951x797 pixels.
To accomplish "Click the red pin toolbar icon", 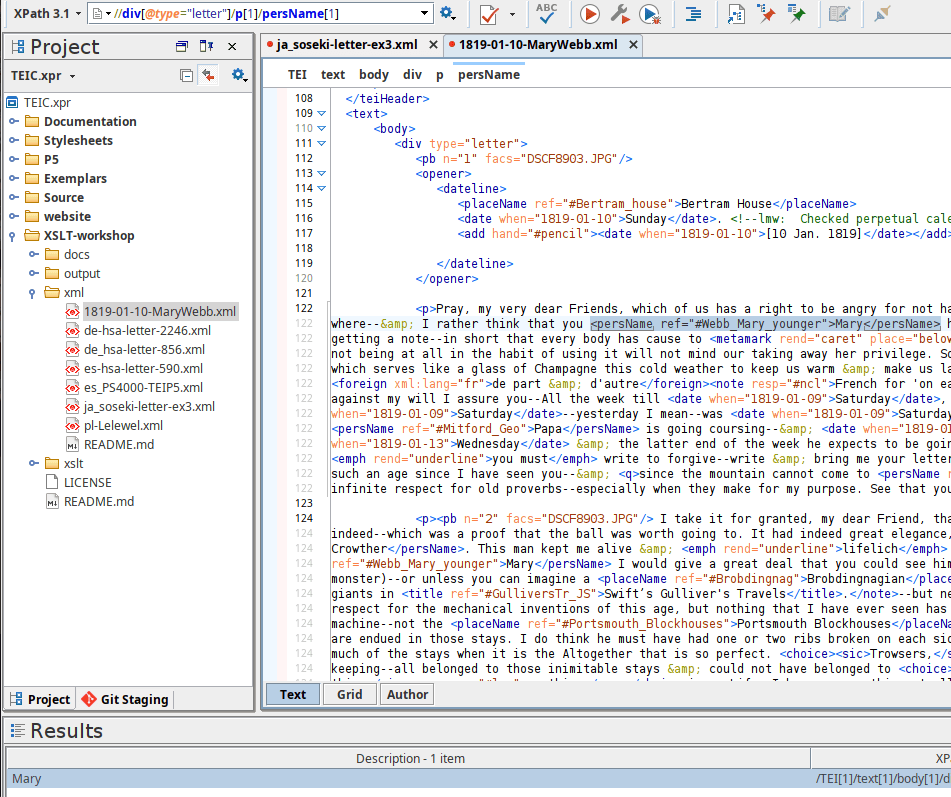I will click(767, 13).
